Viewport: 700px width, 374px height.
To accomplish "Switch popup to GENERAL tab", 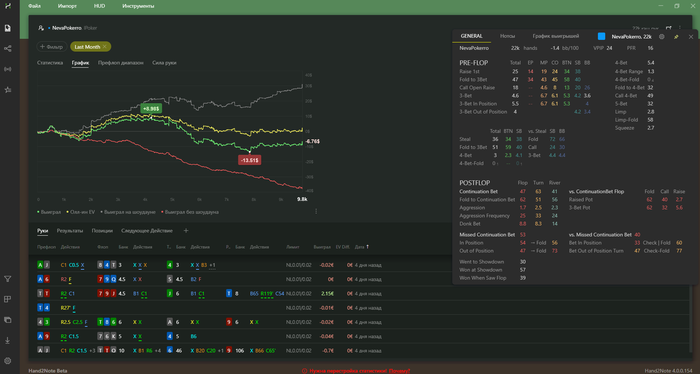I will click(x=471, y=36).
